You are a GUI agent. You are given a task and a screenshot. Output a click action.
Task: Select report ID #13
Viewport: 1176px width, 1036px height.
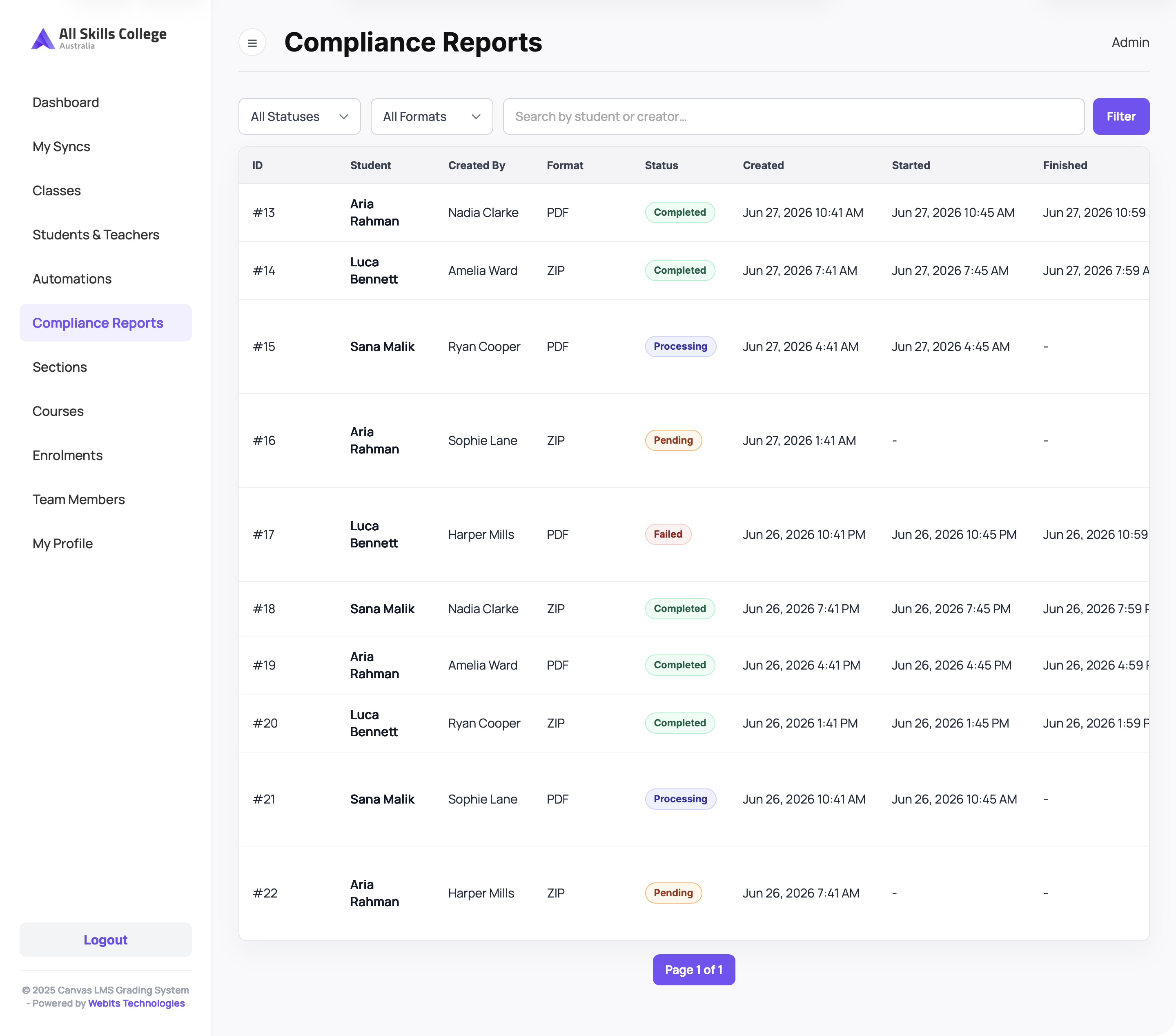tap(264, 212)
